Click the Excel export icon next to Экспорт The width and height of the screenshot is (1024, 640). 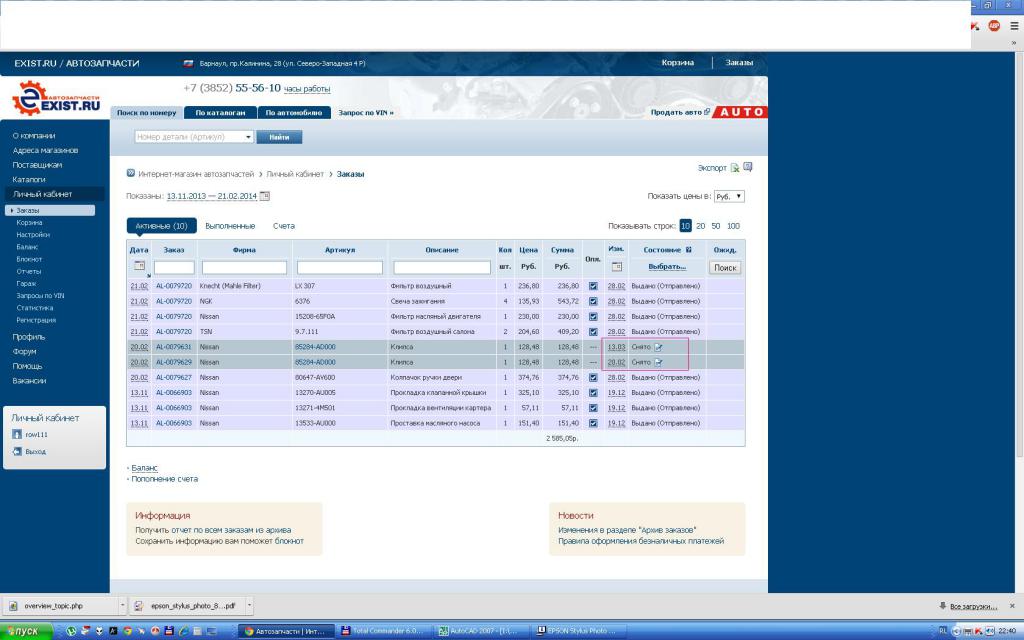(735, 168)
